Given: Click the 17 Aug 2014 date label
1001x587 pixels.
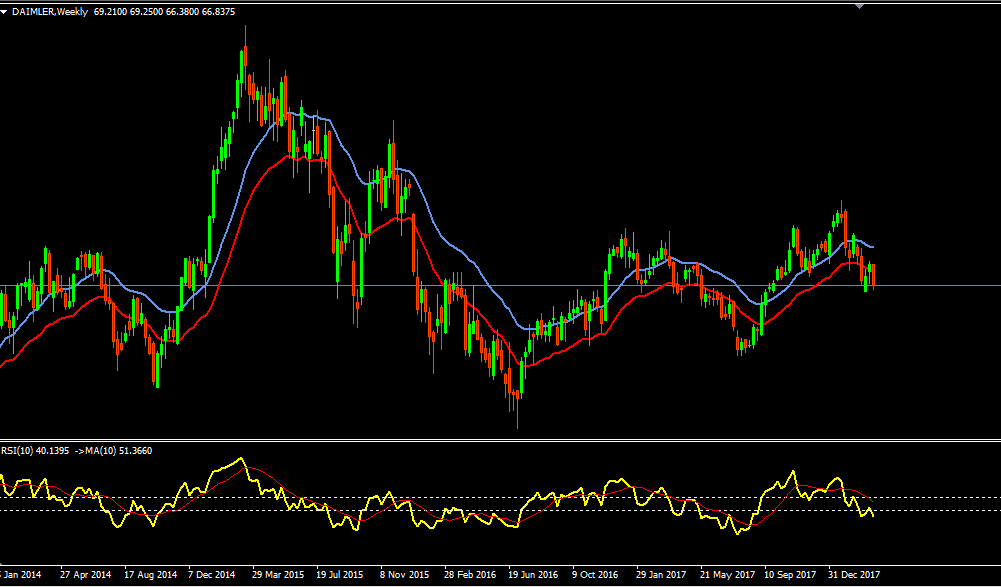Looking at the screenshot, I should pos(150,575).
